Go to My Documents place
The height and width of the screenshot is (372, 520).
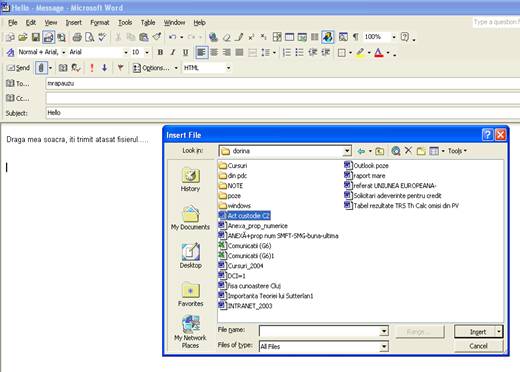190,218
